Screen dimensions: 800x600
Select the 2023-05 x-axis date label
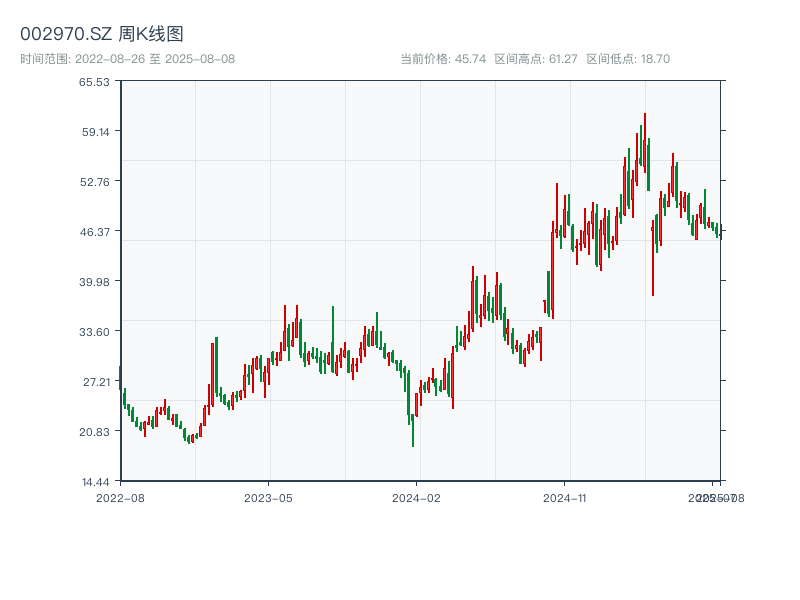[268, 497]
